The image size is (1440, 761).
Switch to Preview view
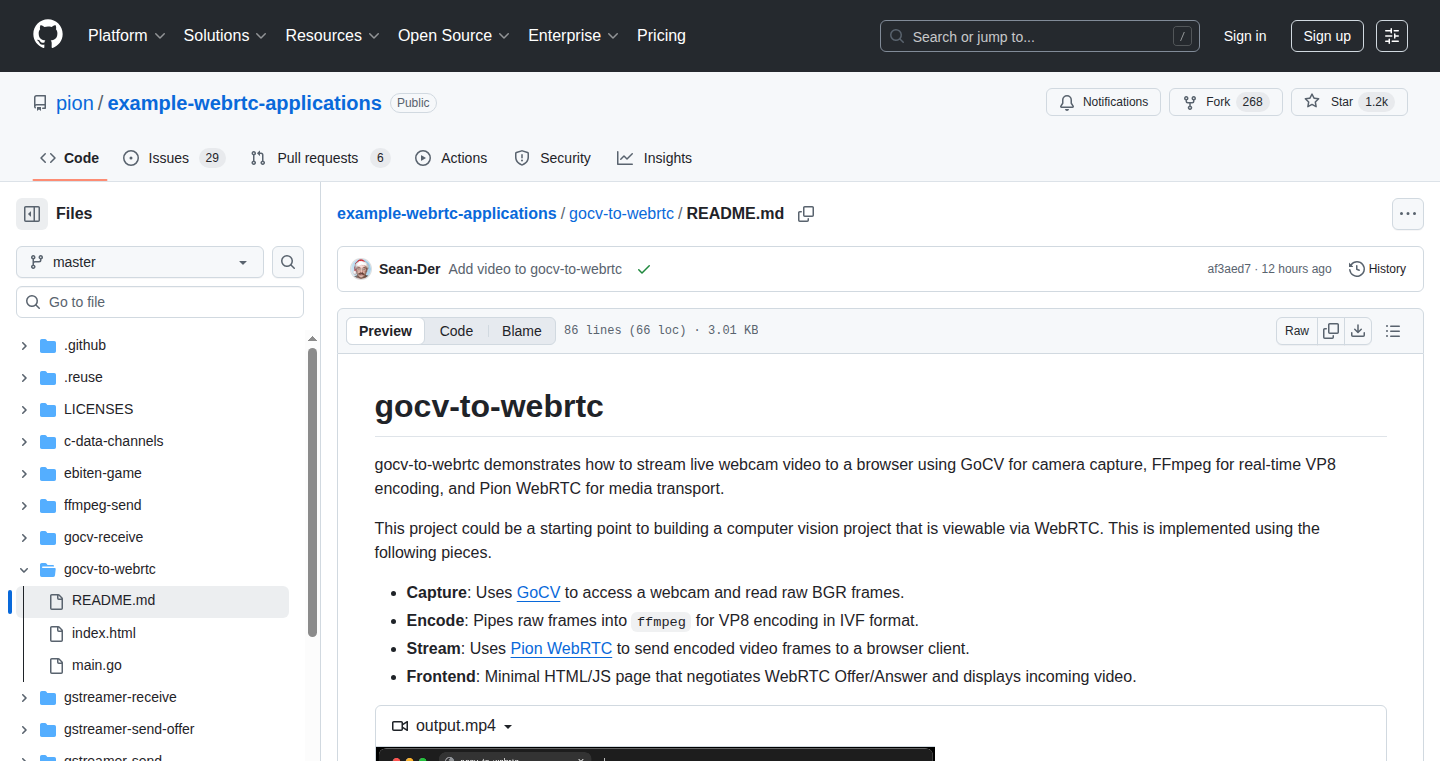tap(385, 331)
